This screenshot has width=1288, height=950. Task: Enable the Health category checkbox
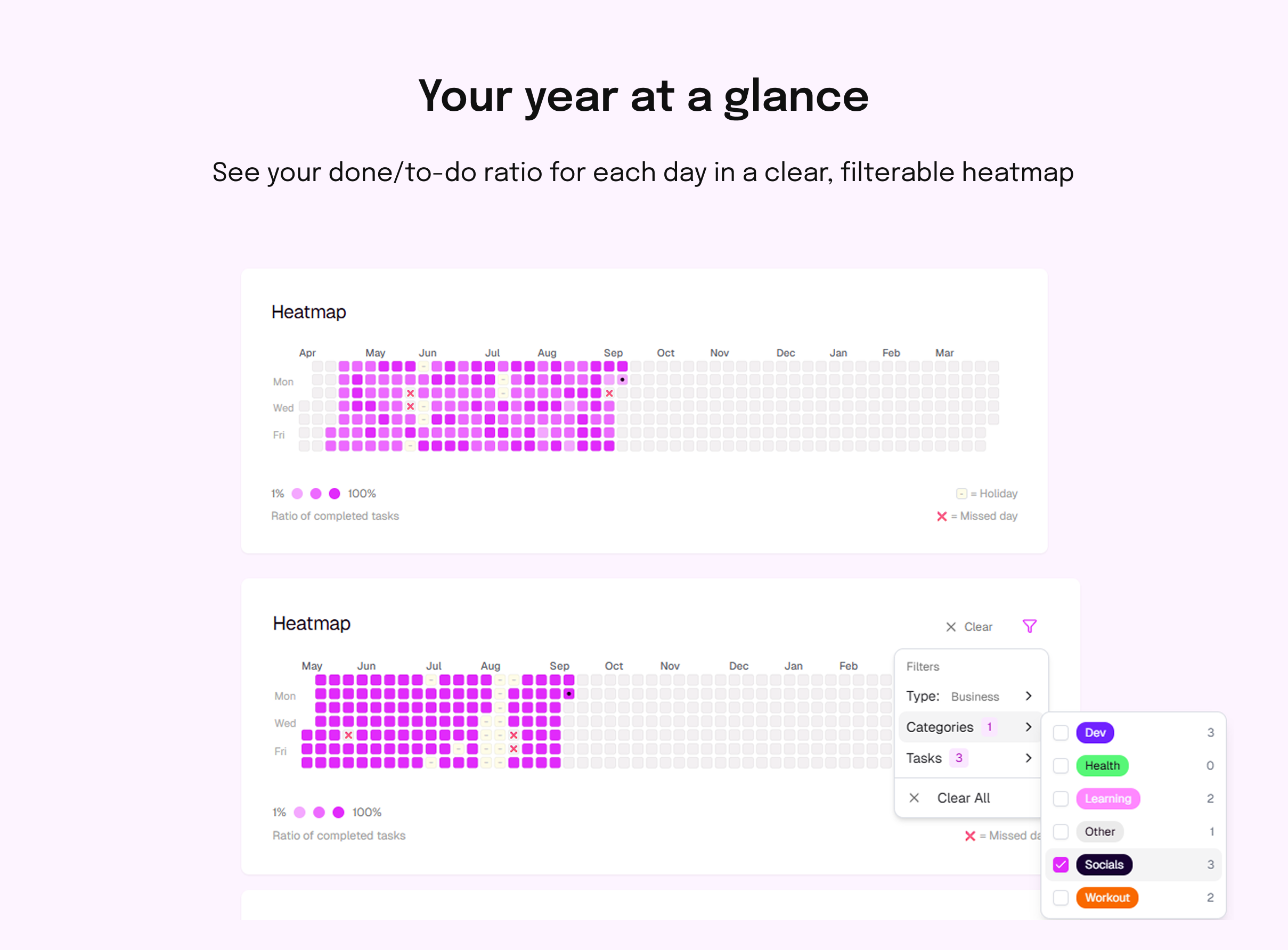pyautogui.click(x=1061, y=765)
